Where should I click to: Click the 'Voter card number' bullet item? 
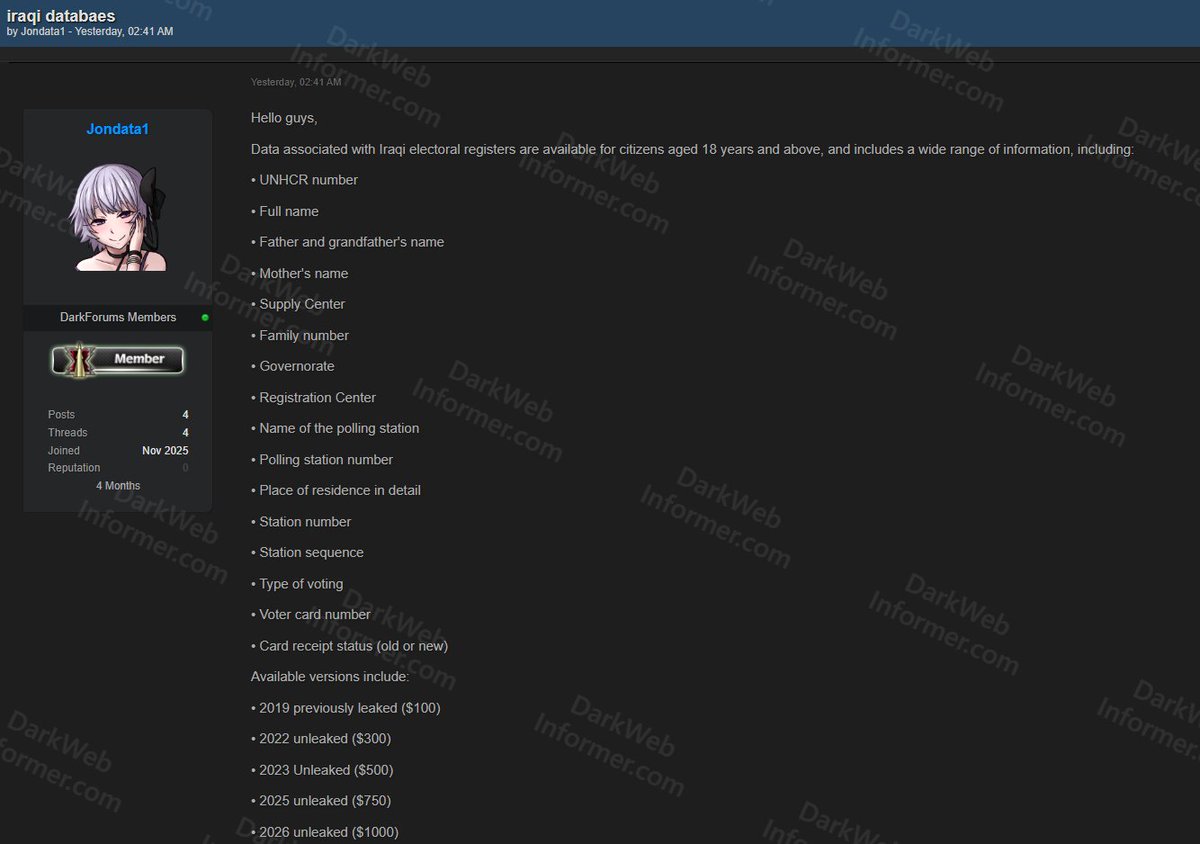click(x=311, y=614)
